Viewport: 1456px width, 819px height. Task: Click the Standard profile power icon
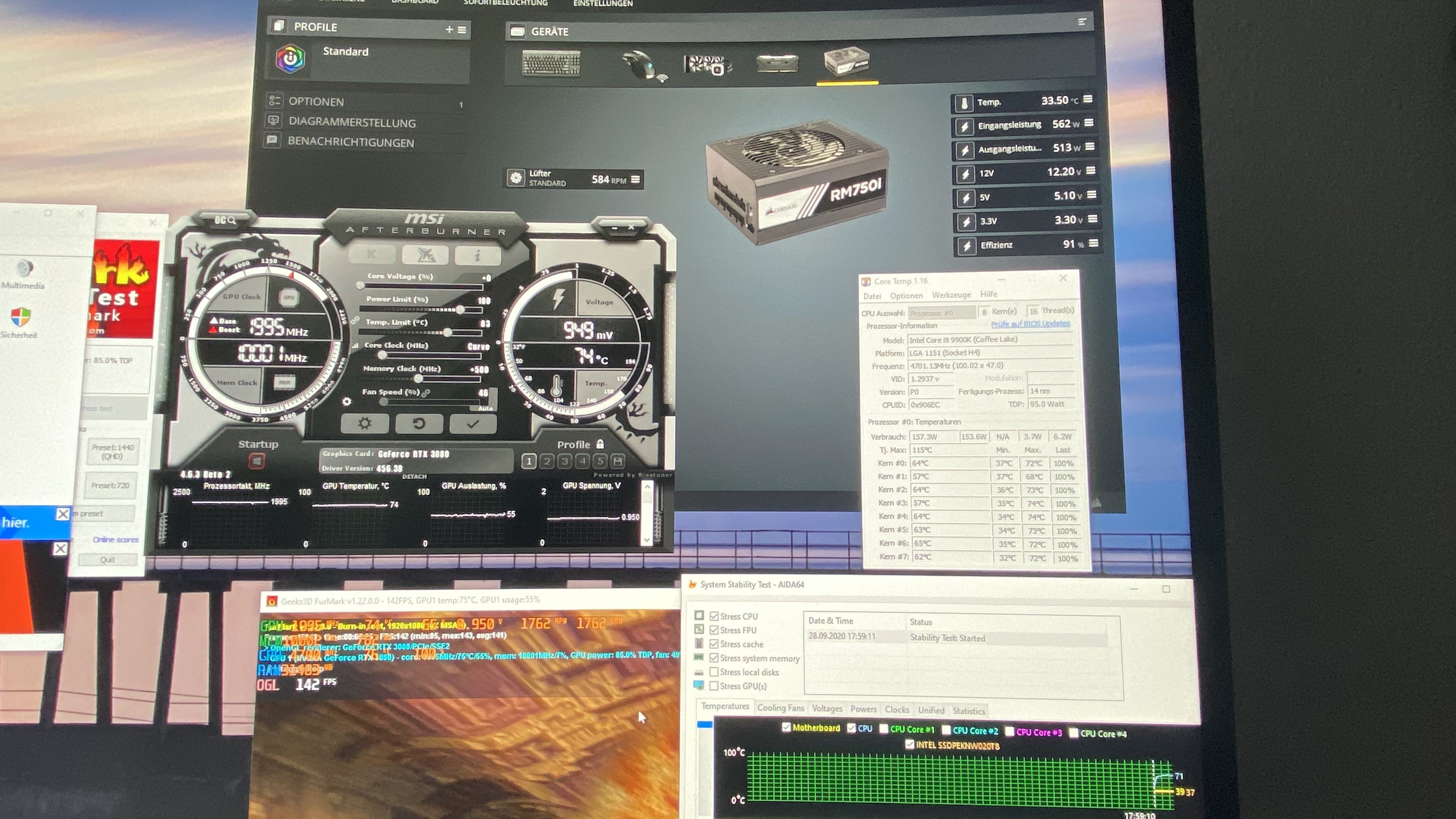[291, 59]
